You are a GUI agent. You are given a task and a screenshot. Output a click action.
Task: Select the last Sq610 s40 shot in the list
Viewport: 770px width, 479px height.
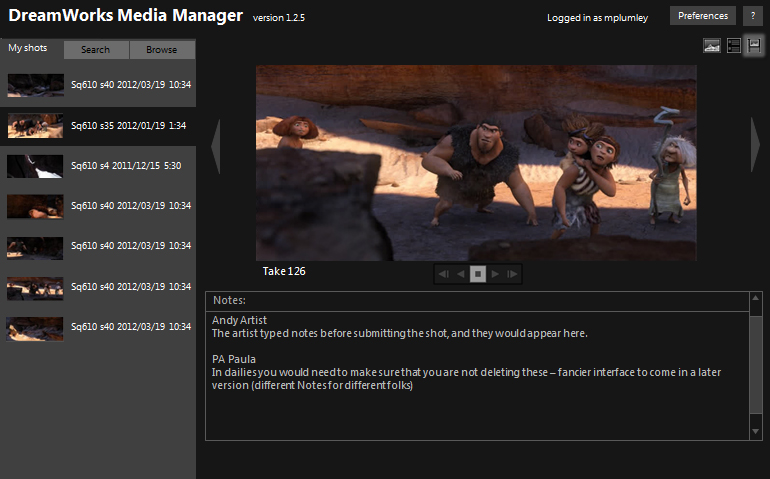tap(98, 327)
